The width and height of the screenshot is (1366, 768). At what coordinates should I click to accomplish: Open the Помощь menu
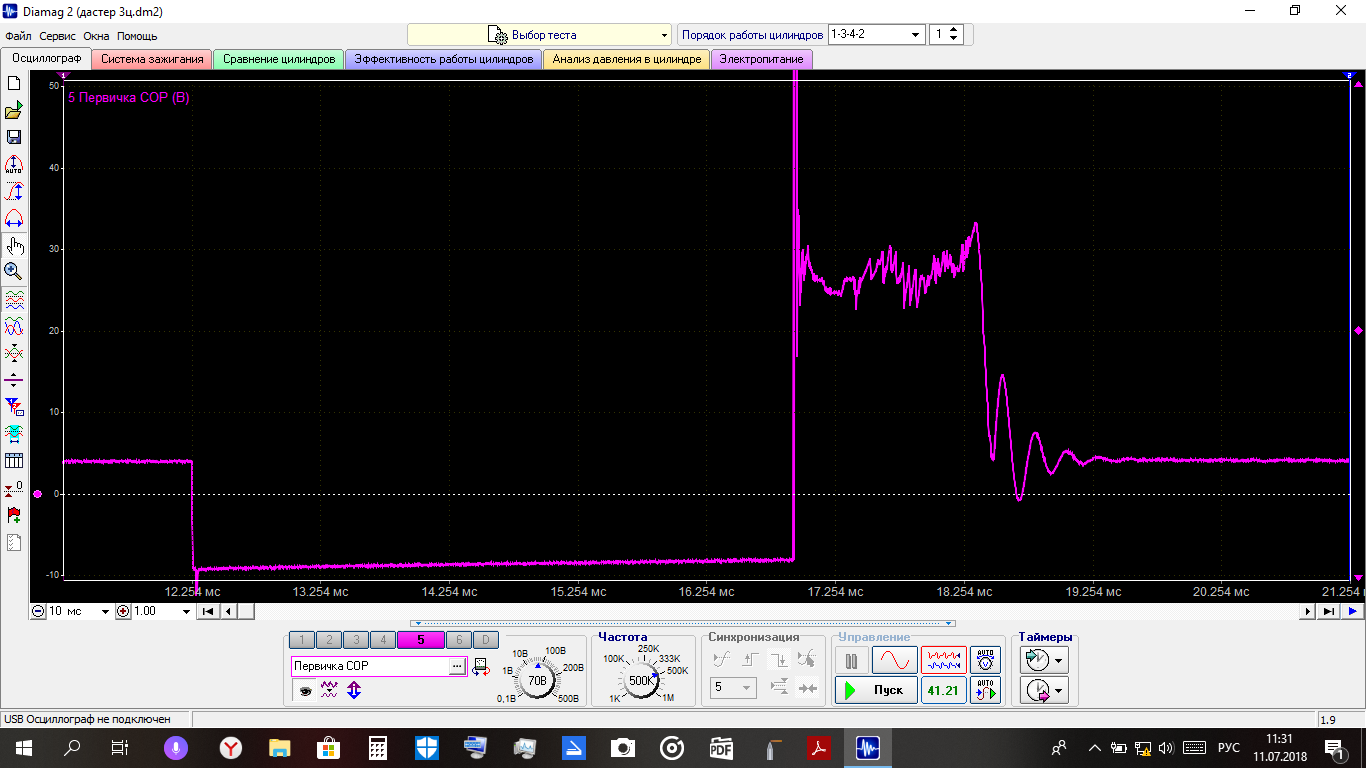click(x=137, y=36)
